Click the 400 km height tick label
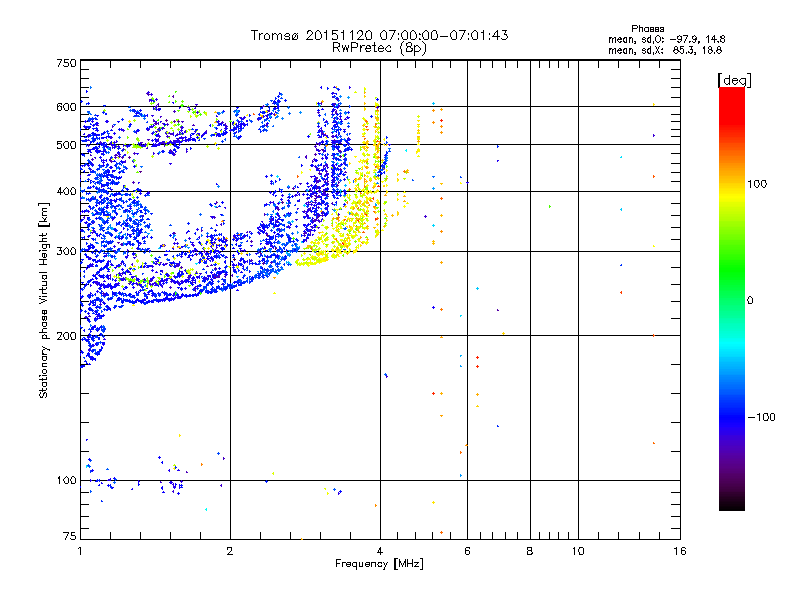Viewport: 800px width, 600px height. tap(66, 192)
